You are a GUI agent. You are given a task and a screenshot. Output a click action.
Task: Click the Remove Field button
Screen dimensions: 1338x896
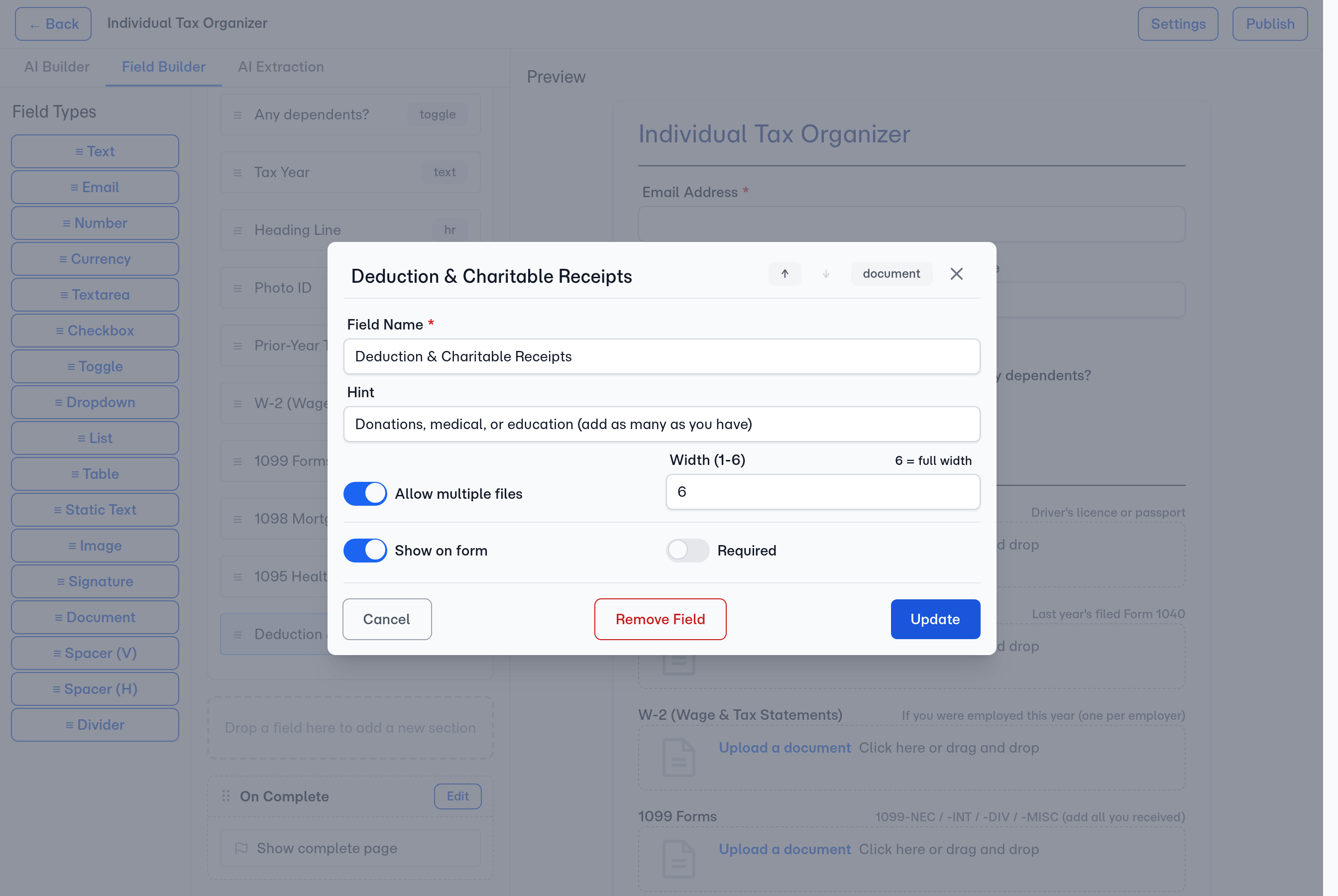point(660,619)
